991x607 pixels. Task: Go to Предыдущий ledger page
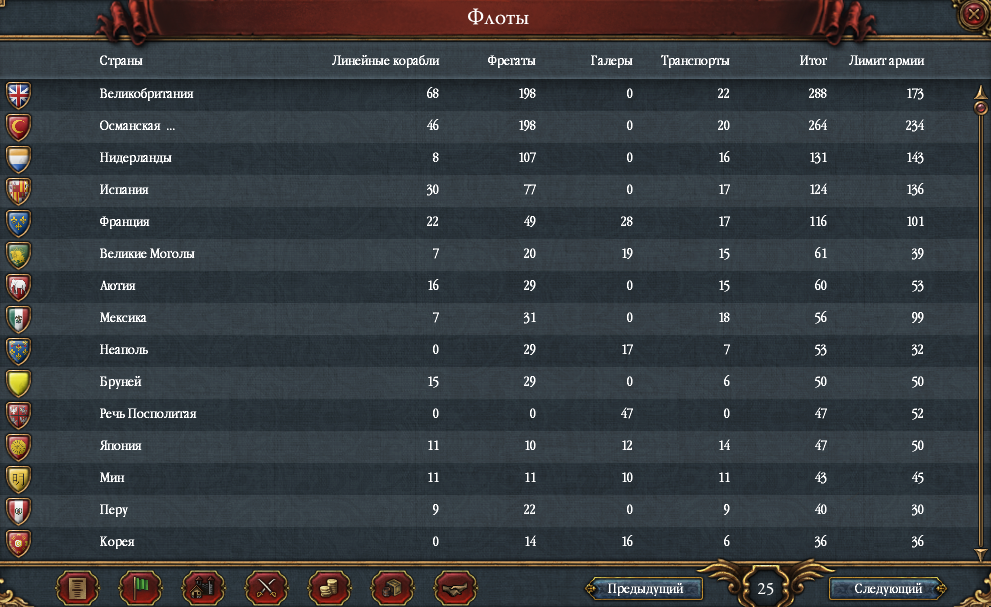[x=645, y=589]
